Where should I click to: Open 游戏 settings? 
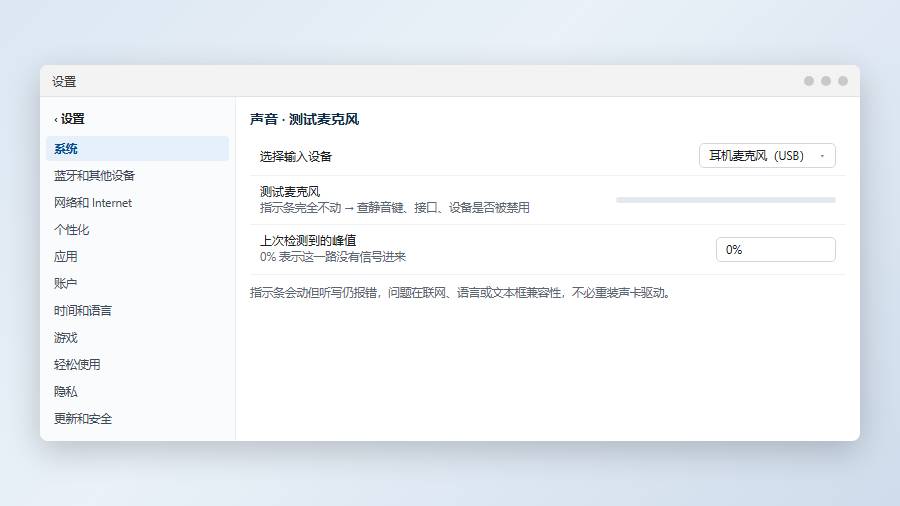(x=137, y=337)
